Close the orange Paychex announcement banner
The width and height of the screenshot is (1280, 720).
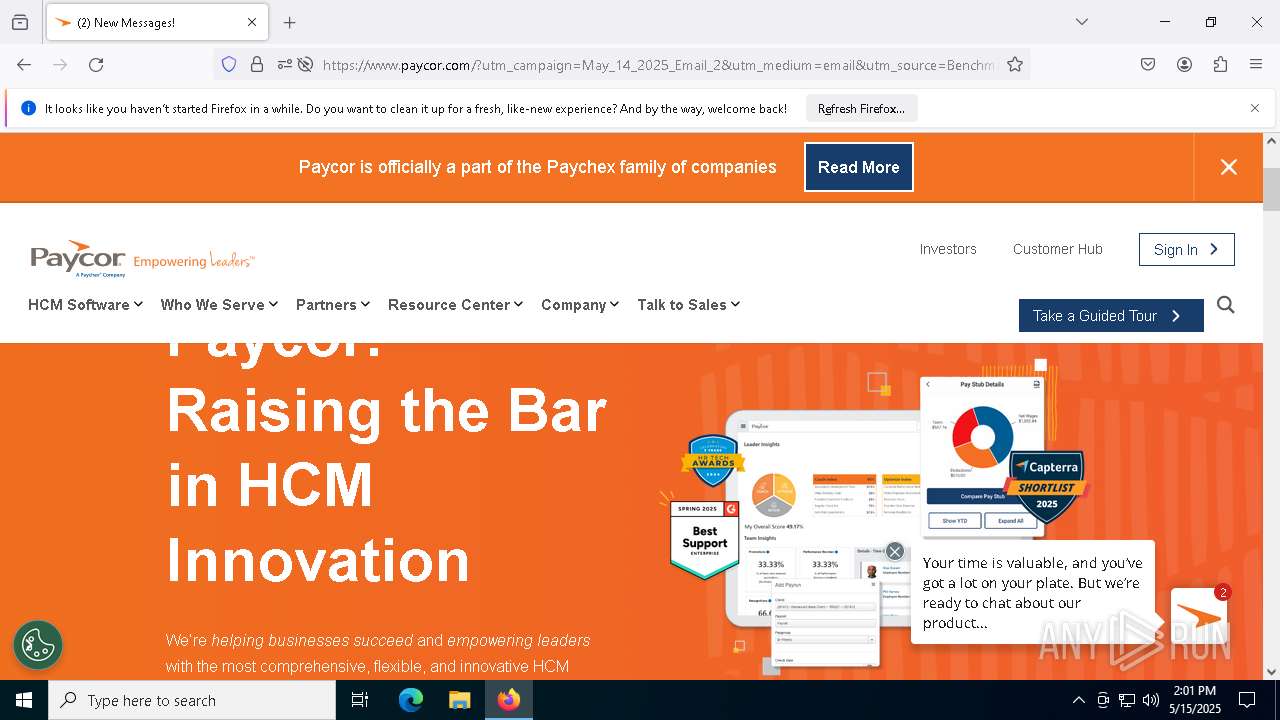[1229, 167]
